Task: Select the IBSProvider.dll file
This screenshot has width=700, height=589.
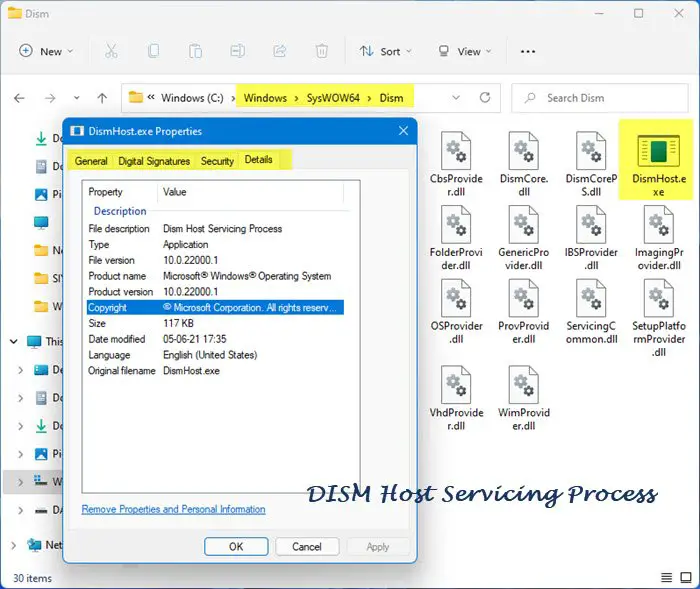Action: tap(591, 238)
